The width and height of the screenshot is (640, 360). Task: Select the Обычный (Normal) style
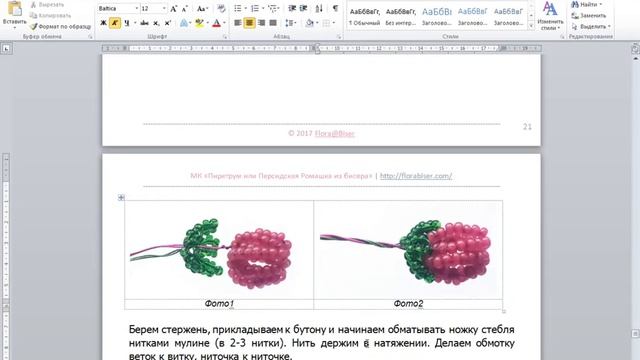tap(364, 16)
